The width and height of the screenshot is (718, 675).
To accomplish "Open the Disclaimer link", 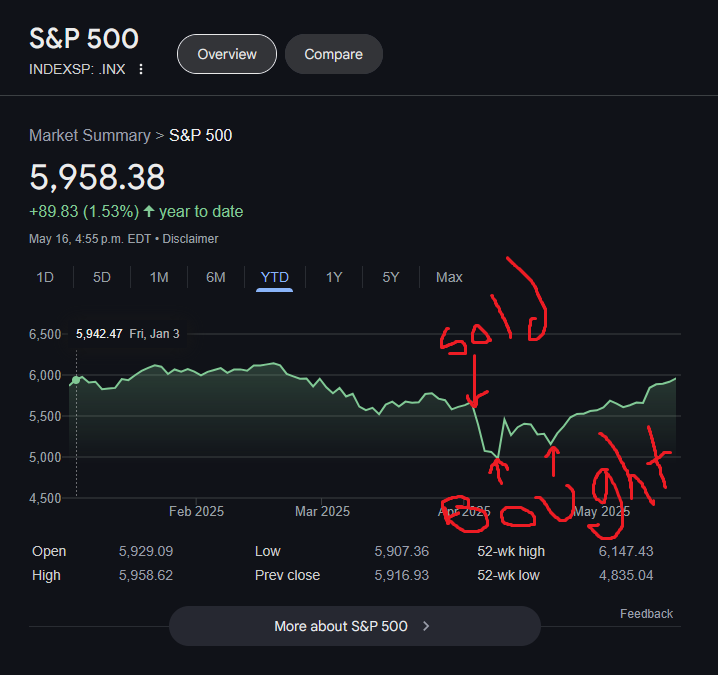I will (x=190, y=239).
